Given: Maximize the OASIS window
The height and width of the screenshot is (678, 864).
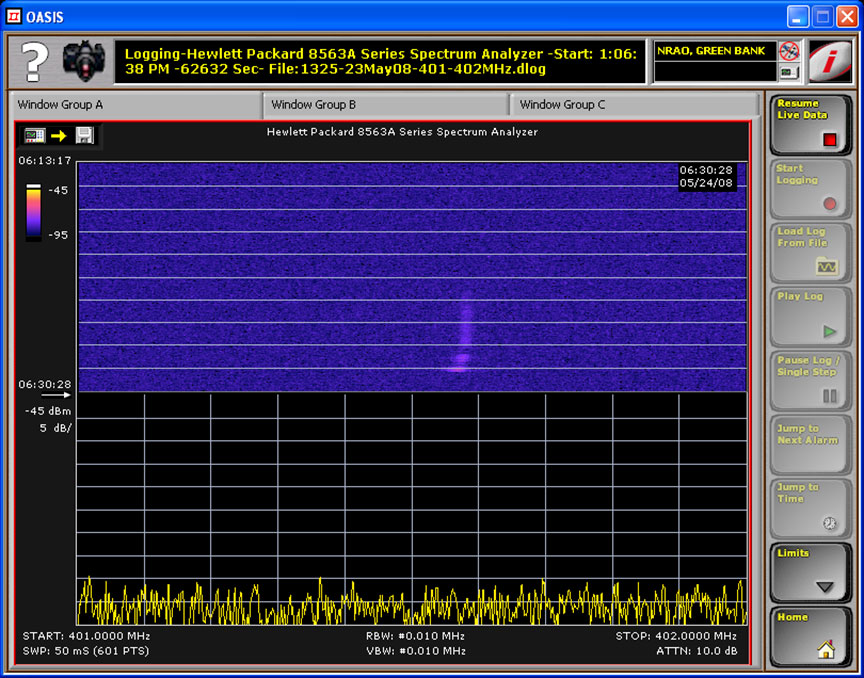Looking at the screenshot, I should (823, 17).
